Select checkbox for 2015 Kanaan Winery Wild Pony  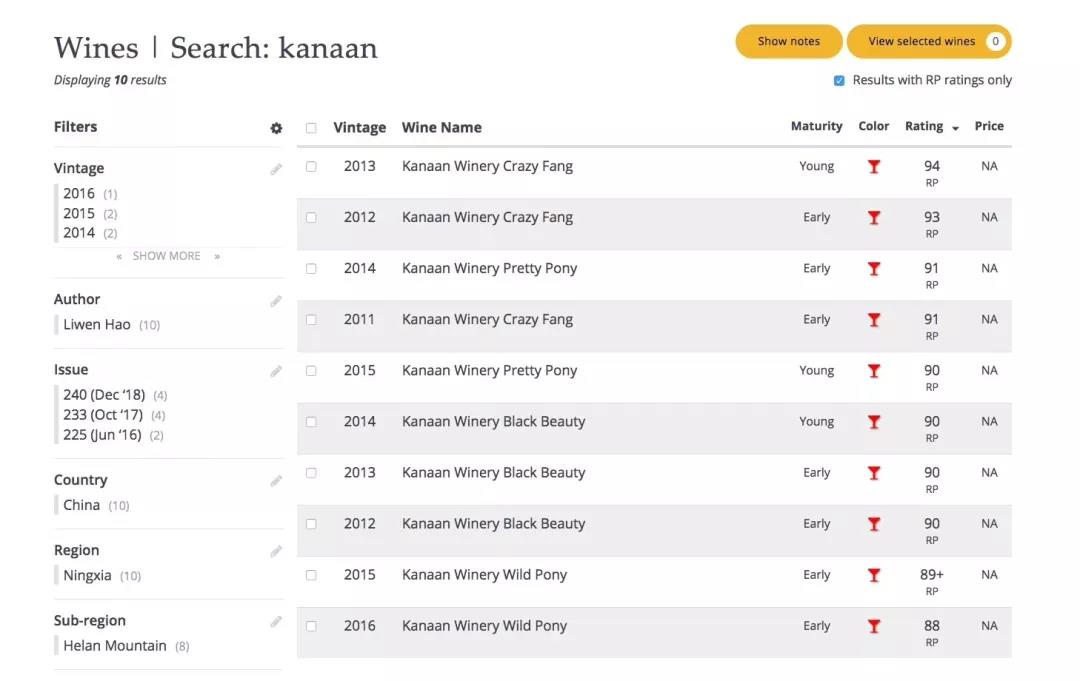tap(311, 575)
